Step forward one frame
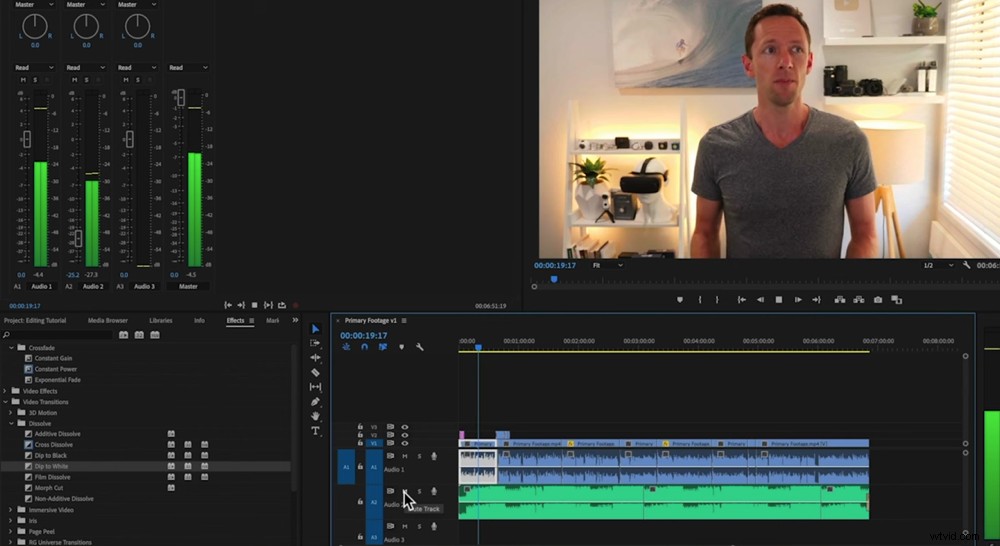 click(x=798, y=300)
